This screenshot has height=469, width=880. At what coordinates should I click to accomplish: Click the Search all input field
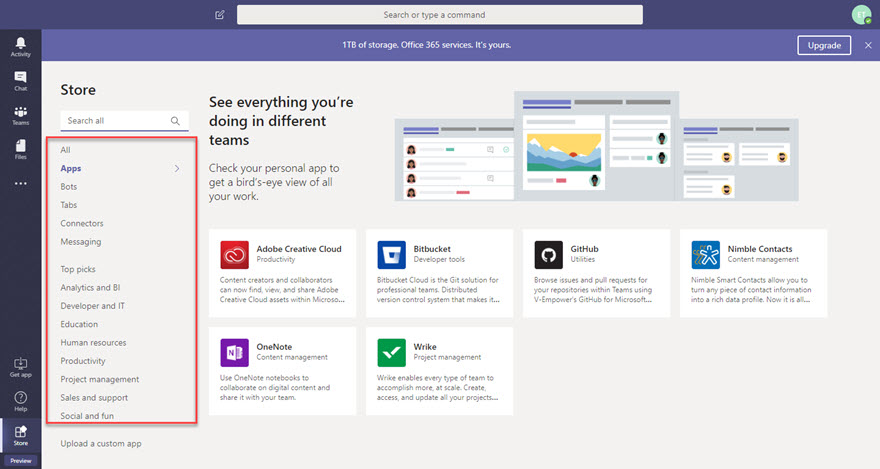[125, 121]
